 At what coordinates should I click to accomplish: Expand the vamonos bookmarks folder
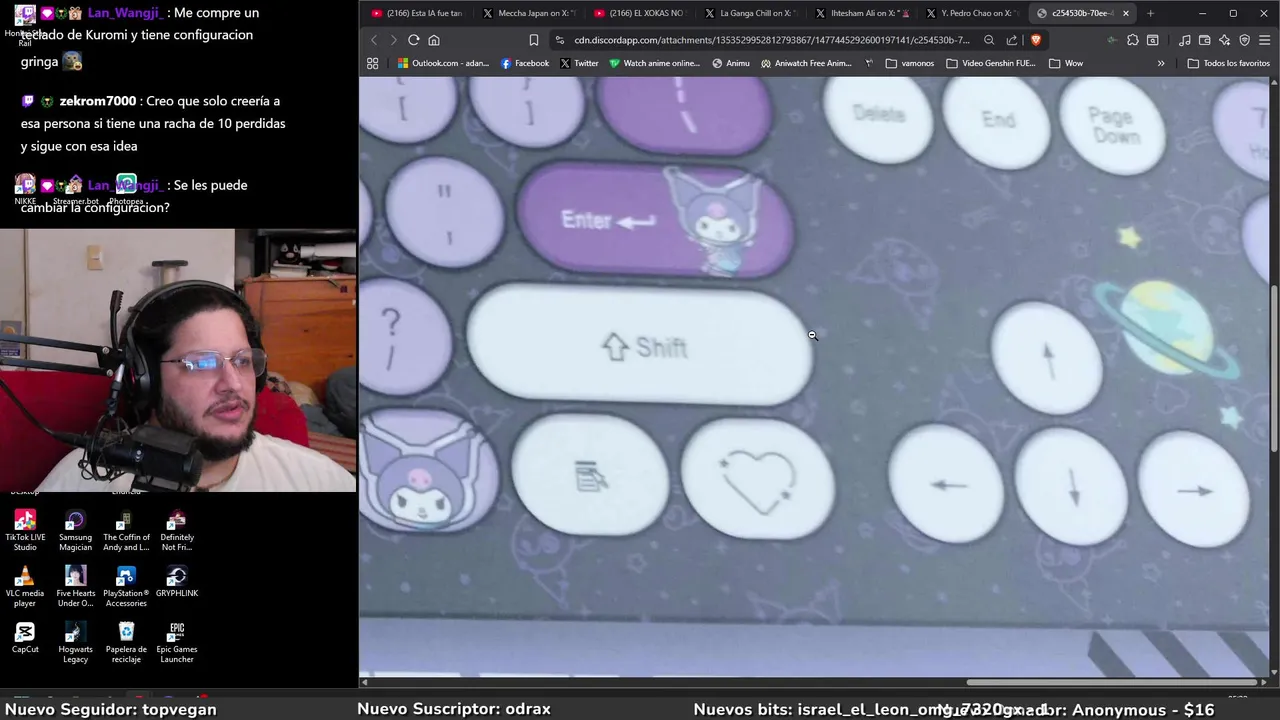910,63
